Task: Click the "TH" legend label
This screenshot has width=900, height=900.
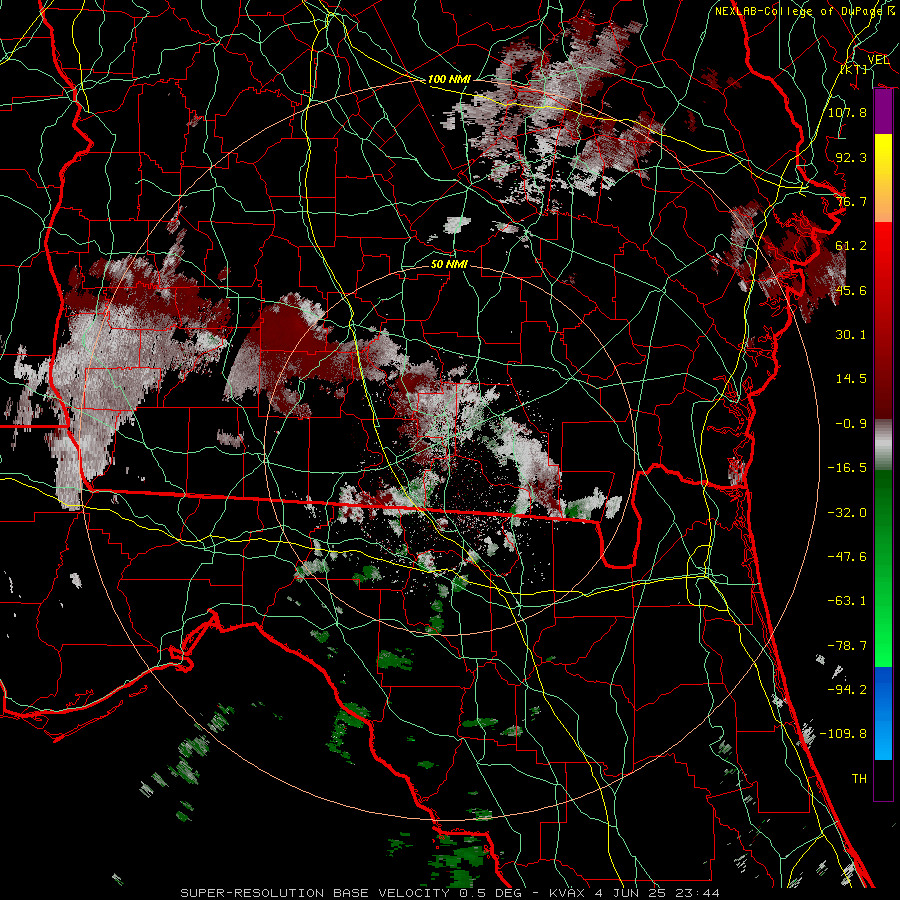Action: point(859,779)
